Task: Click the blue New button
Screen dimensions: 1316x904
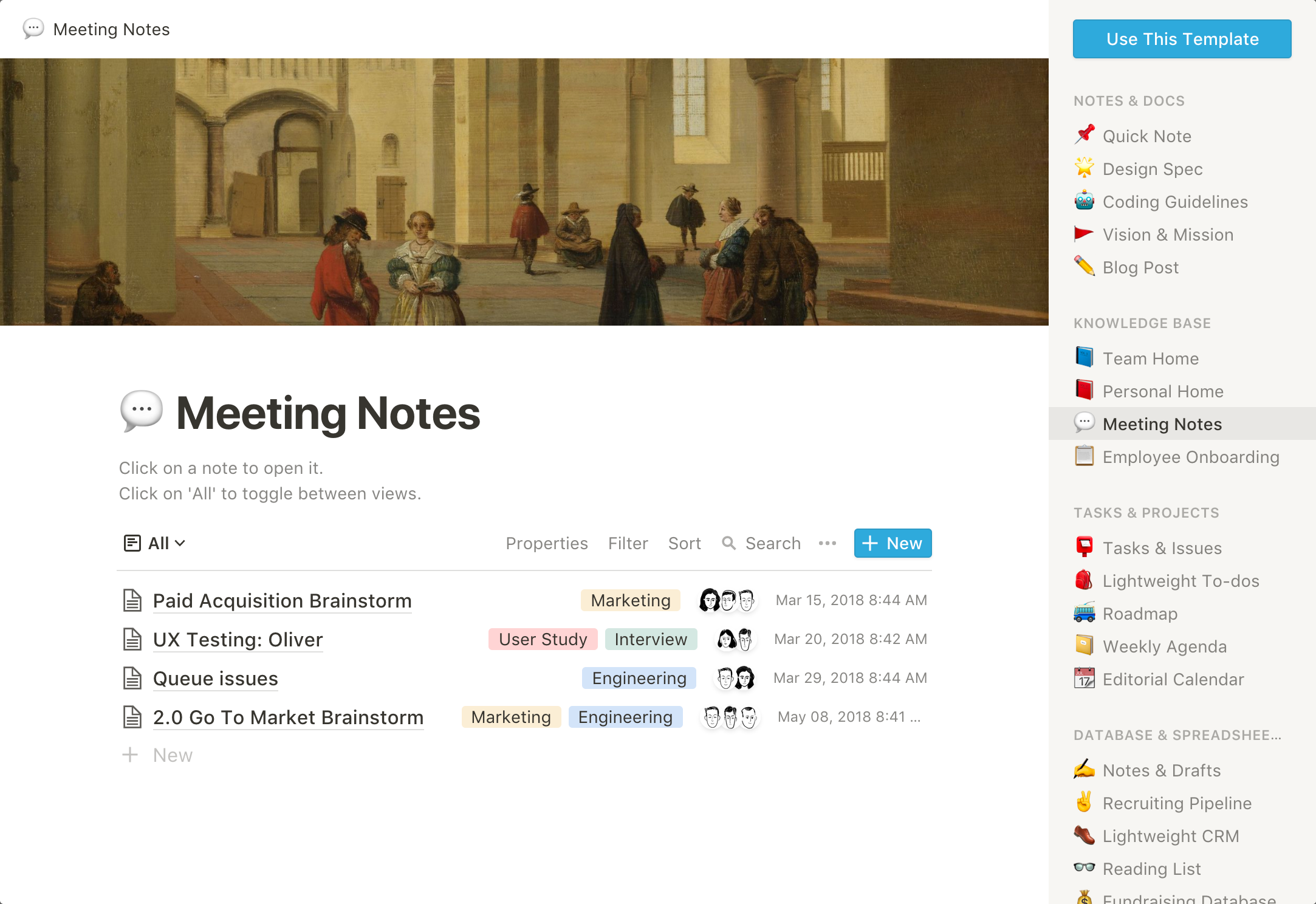Action: (893, 543)
